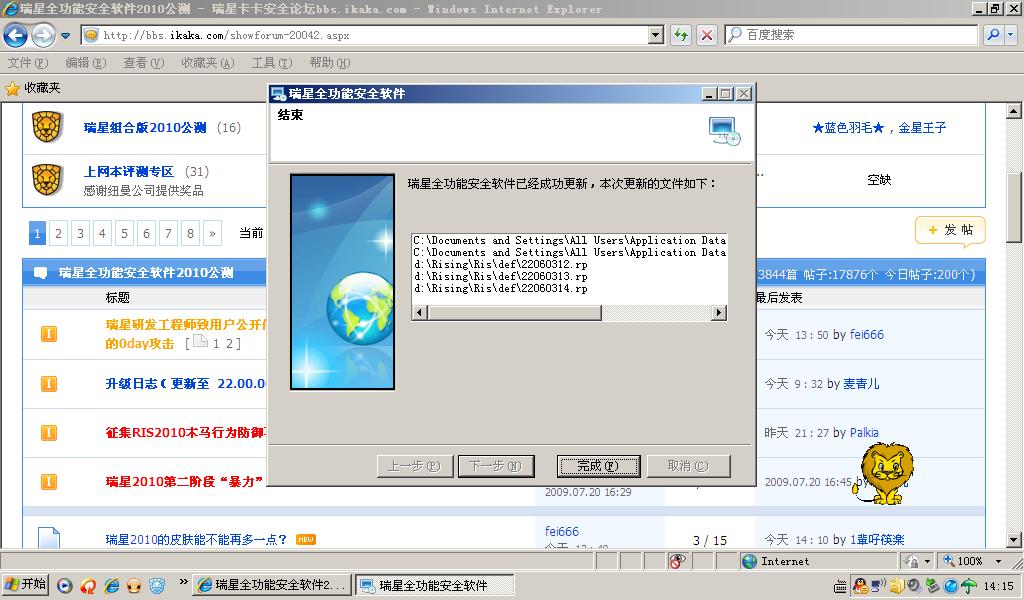The height and width of the screenshot is (600, 1024).
Task: Open the 升级日志 pinned thread
Action: [x=185, y=384]
